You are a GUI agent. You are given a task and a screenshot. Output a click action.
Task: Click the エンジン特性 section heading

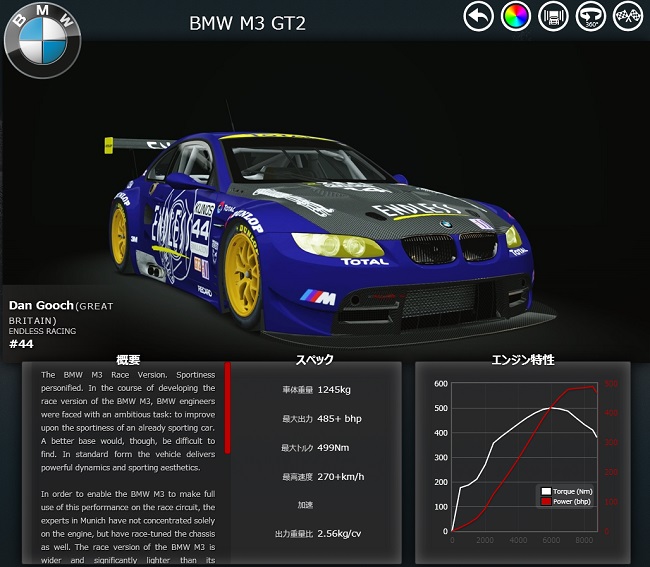click(x=523, y=359)
